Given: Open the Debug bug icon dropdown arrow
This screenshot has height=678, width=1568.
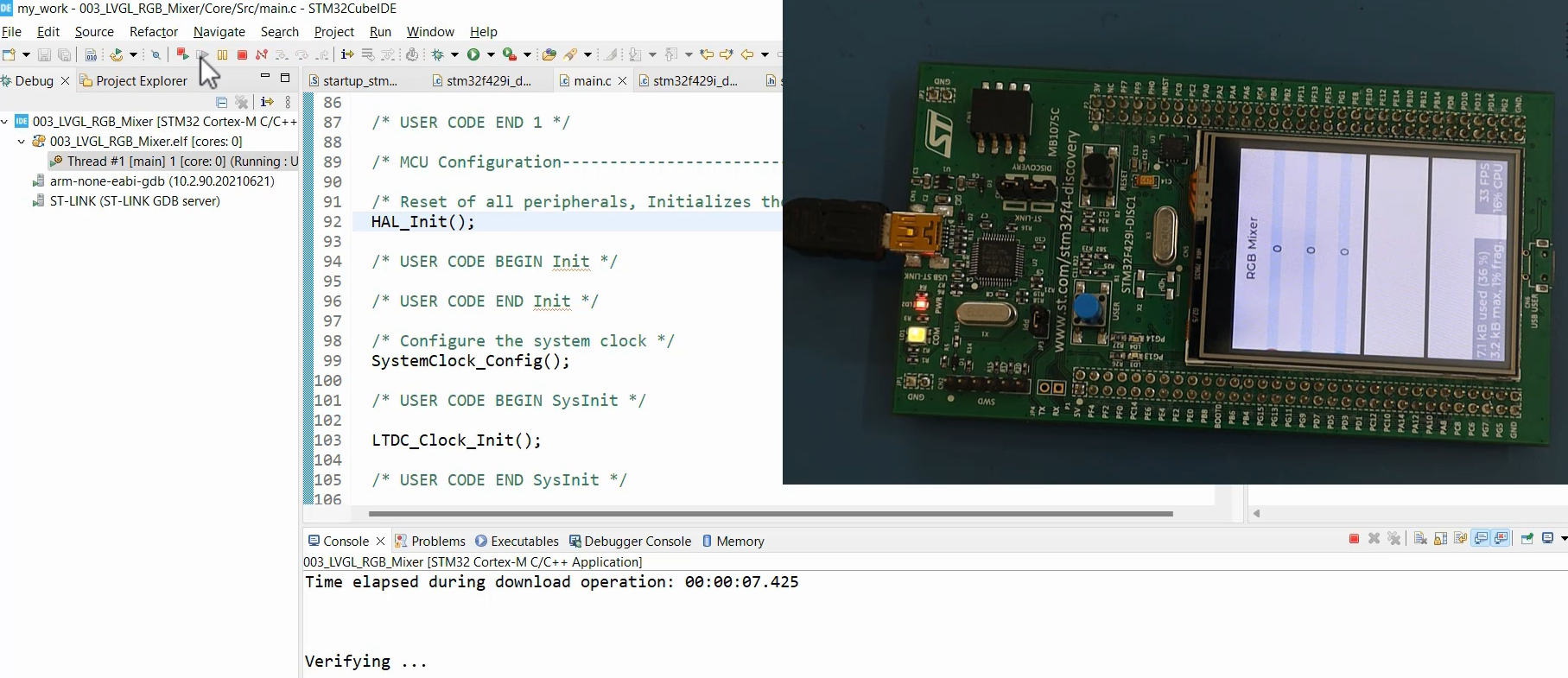Looking at the screenshot, I should coord(454,54).
